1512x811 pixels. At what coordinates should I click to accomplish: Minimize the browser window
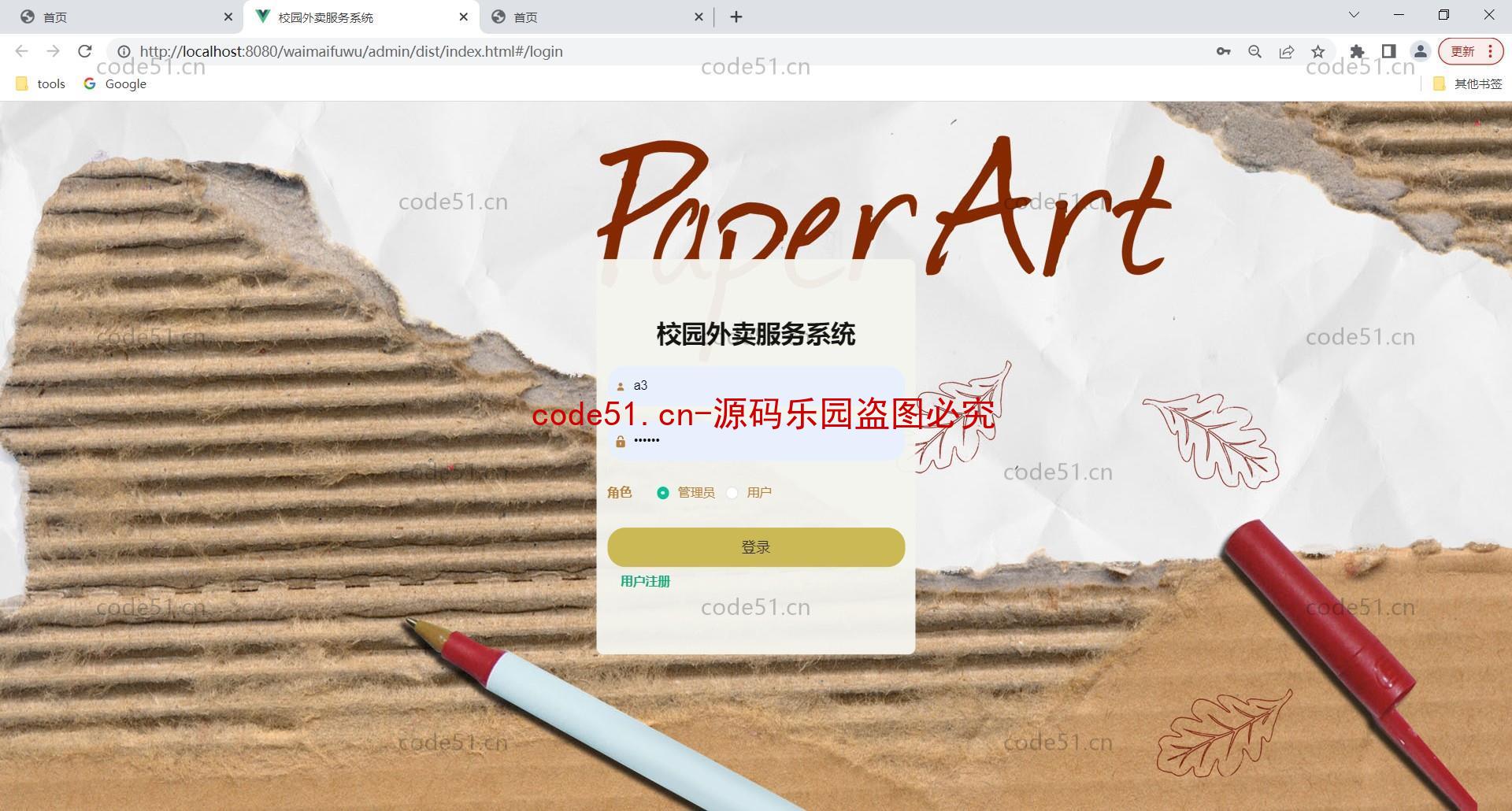coord(1399,15)
